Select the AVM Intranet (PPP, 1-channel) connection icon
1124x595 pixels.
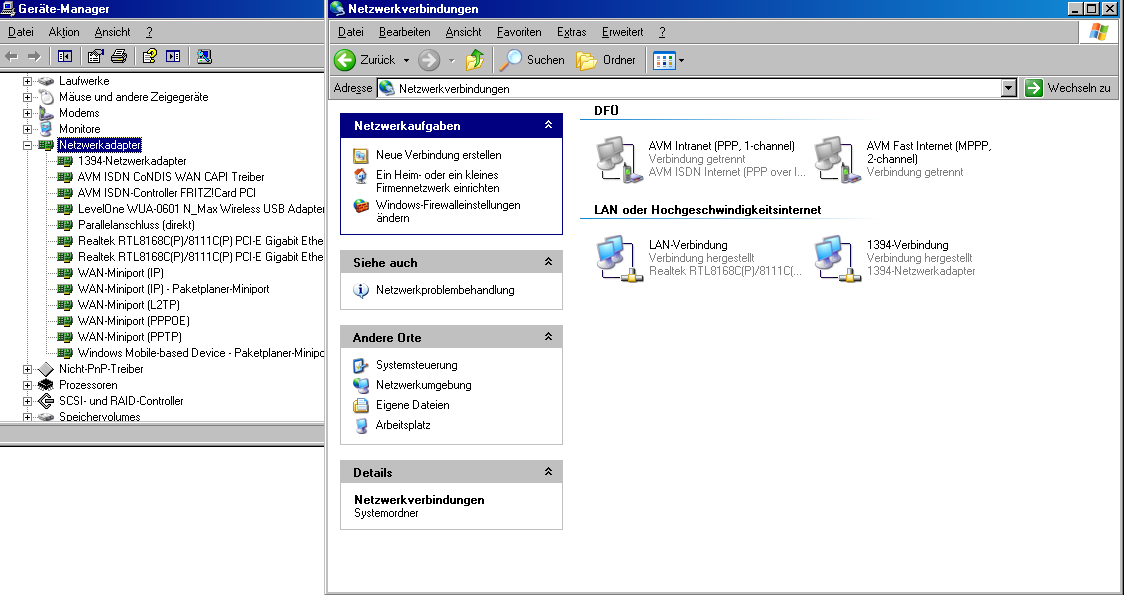click(x=619, y=159)
